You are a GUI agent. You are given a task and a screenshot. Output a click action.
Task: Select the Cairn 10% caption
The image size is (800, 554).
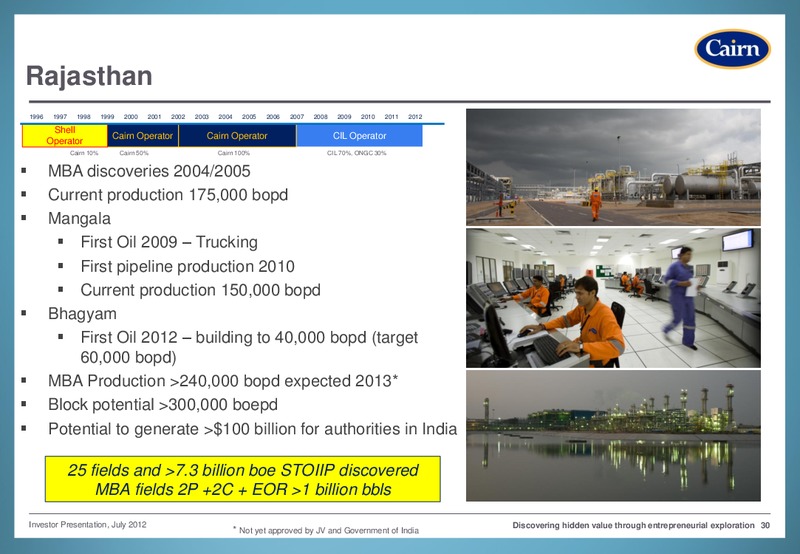pyautogui.click(x=84, y=153)
